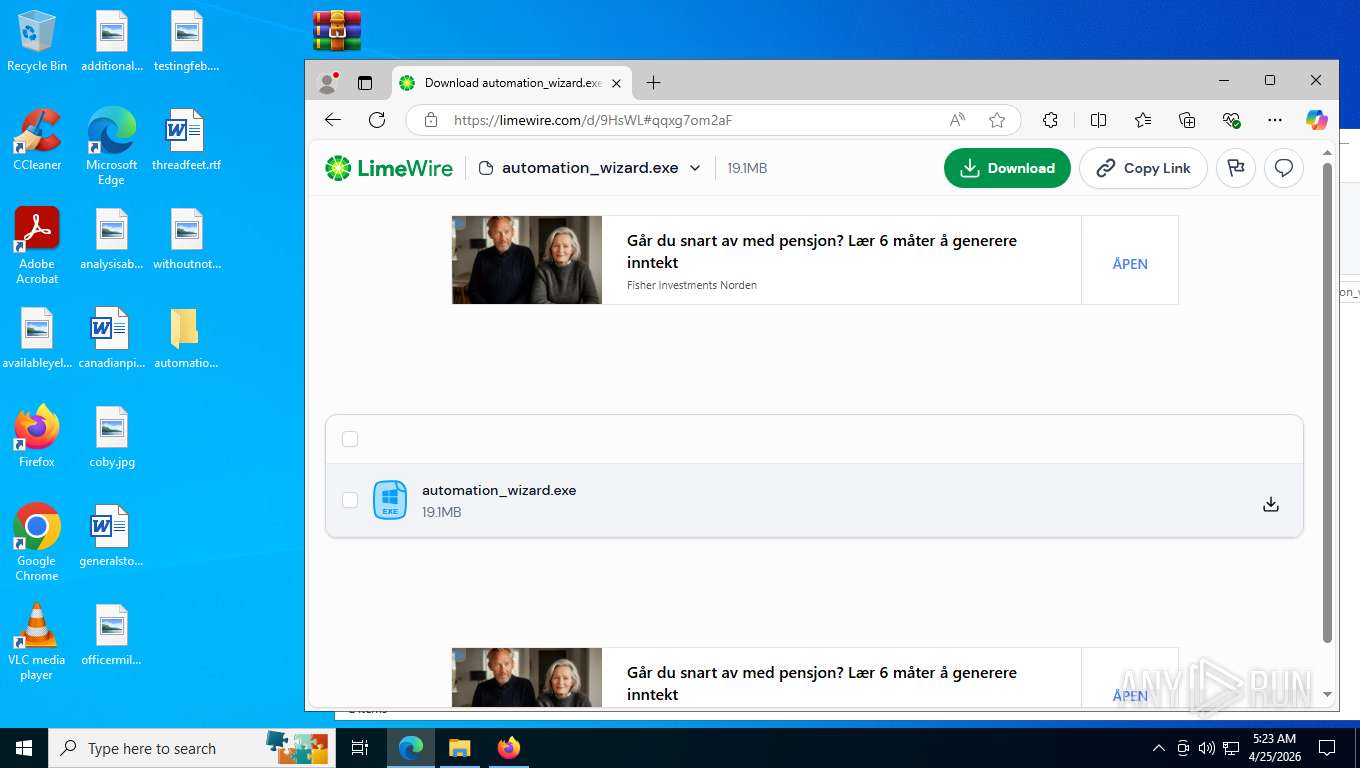Reload the page with refresh icon
Screen dimensions: 1360x768
[377, 120]
